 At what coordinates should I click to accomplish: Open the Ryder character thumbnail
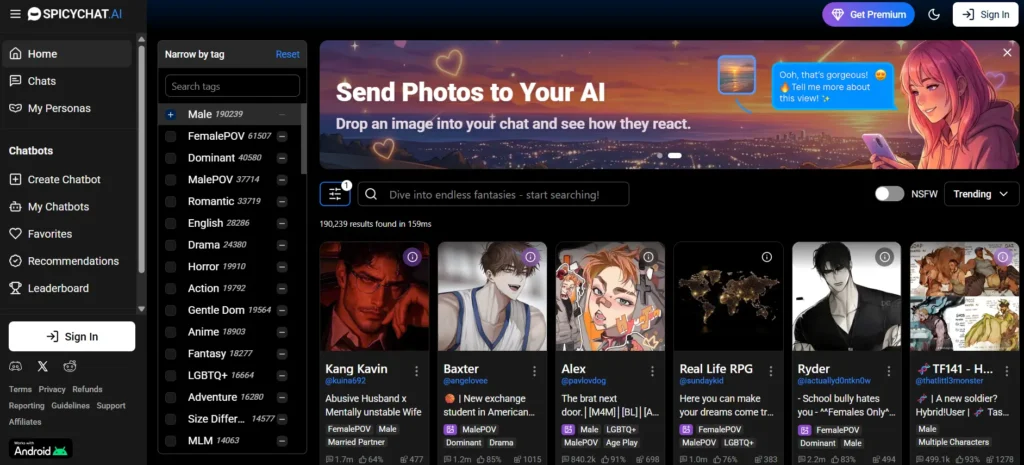(846, 297)
